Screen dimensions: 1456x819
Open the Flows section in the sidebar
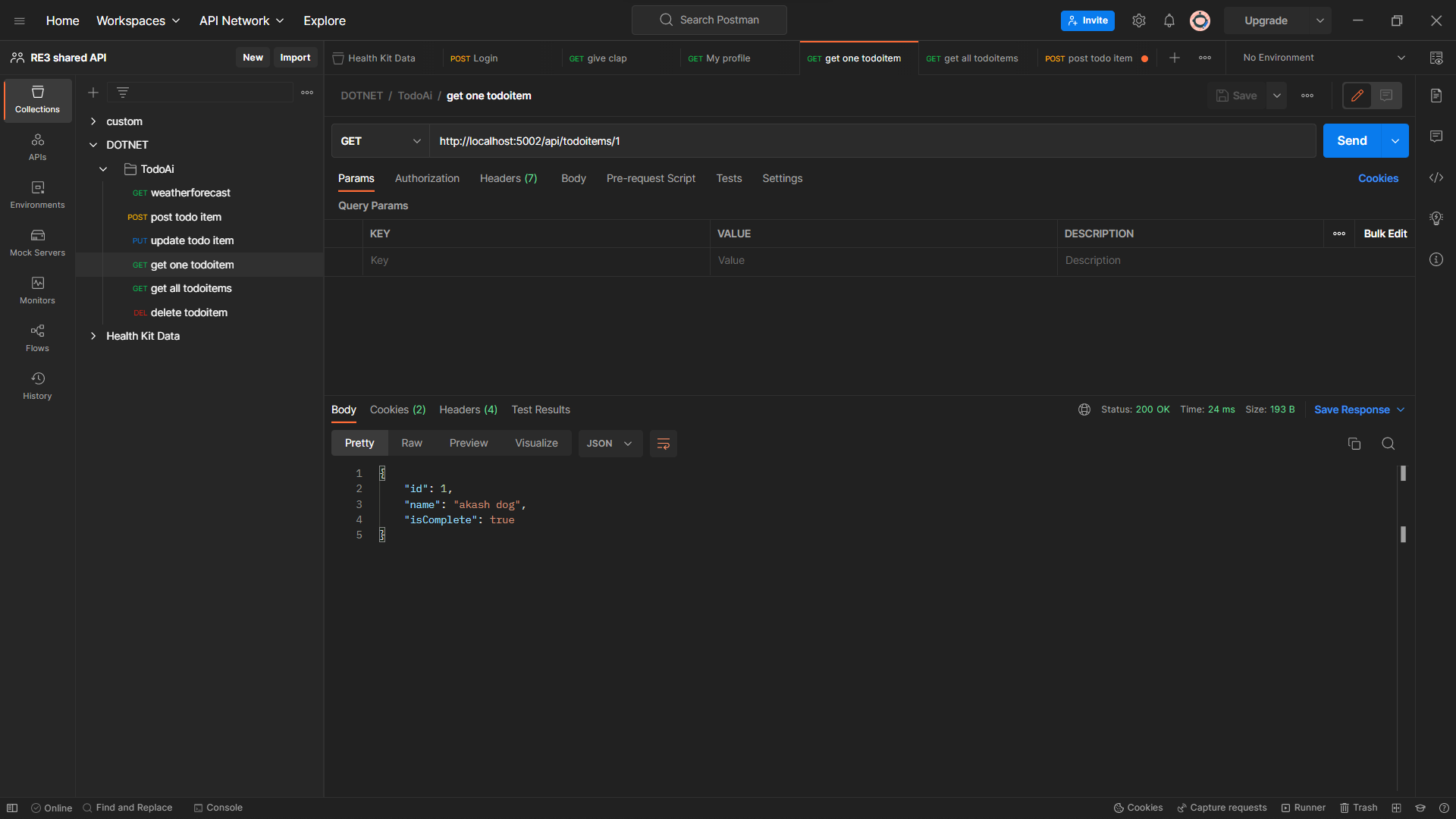pos(36,337)
